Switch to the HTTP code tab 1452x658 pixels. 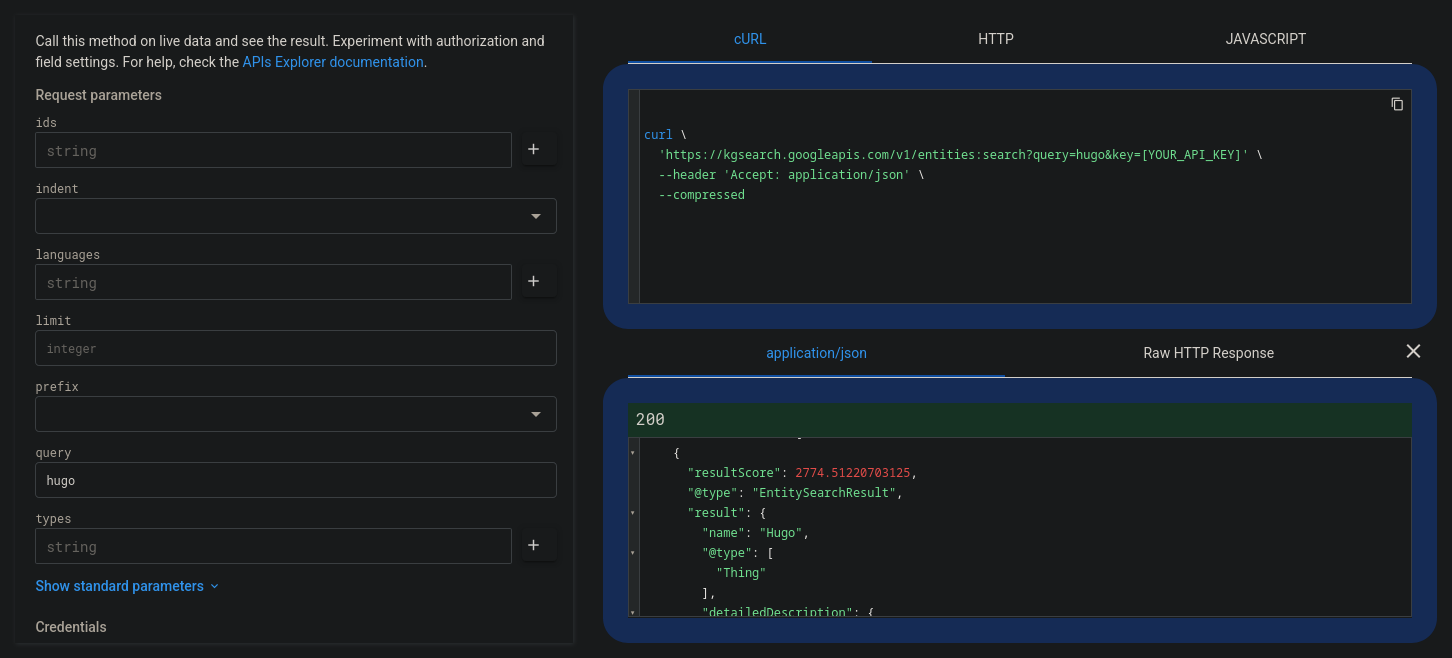[995, 39]
